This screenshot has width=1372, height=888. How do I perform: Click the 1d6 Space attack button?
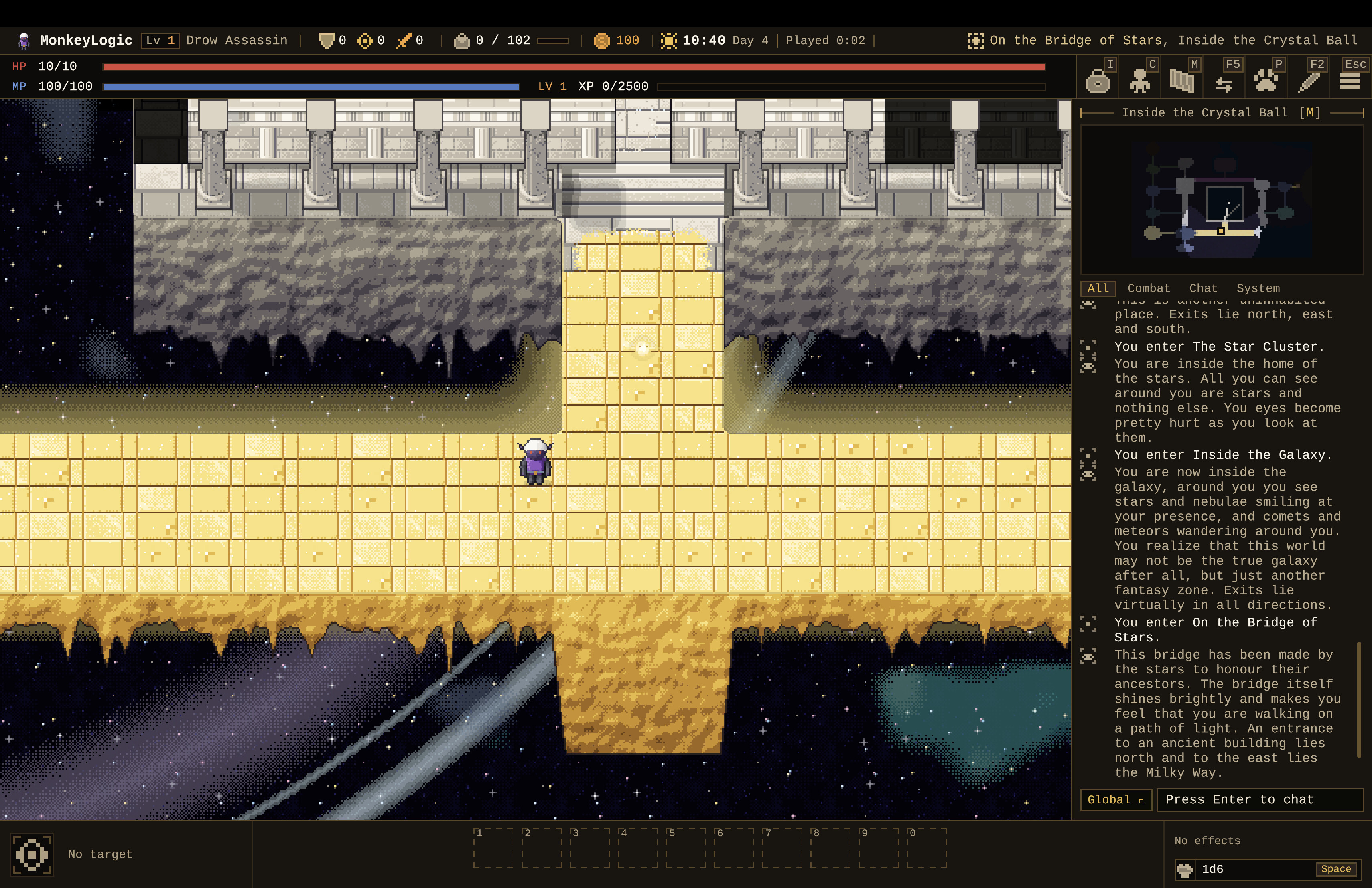[1268, 869]
